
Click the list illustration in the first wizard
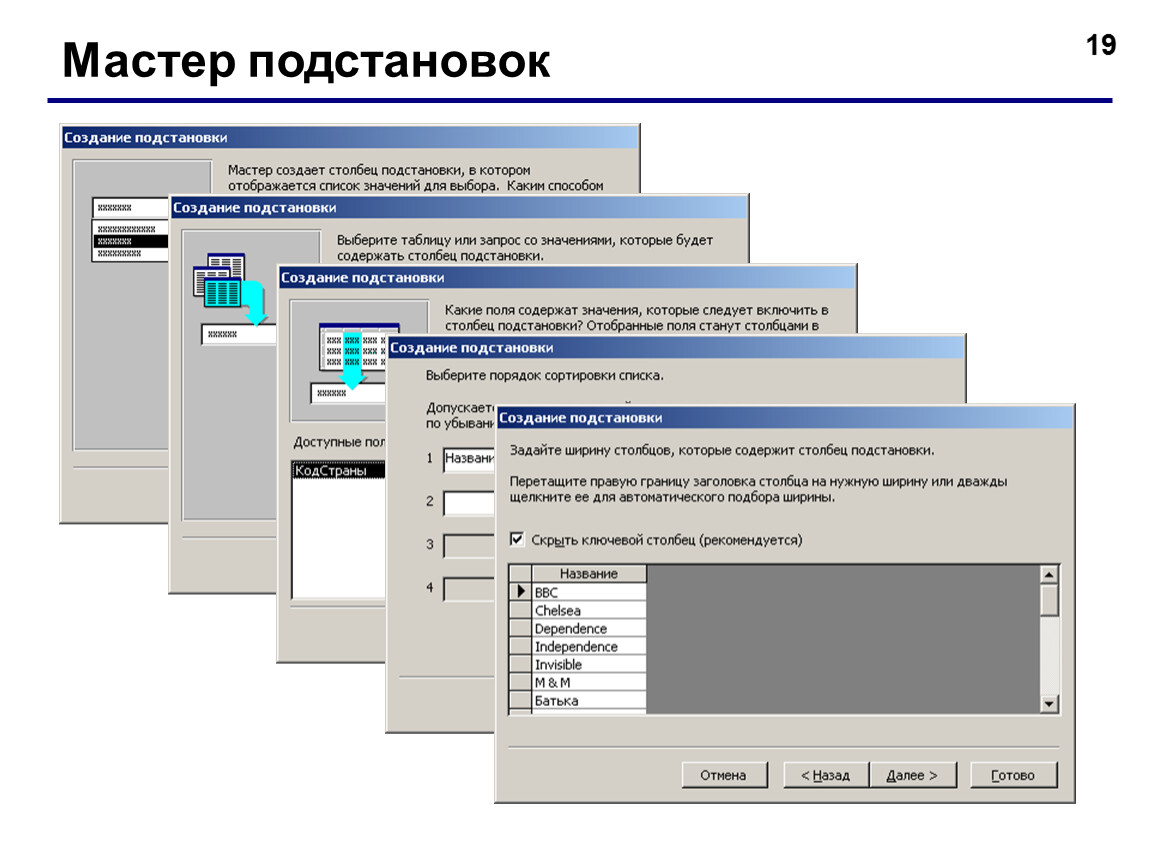coord(130,229)
